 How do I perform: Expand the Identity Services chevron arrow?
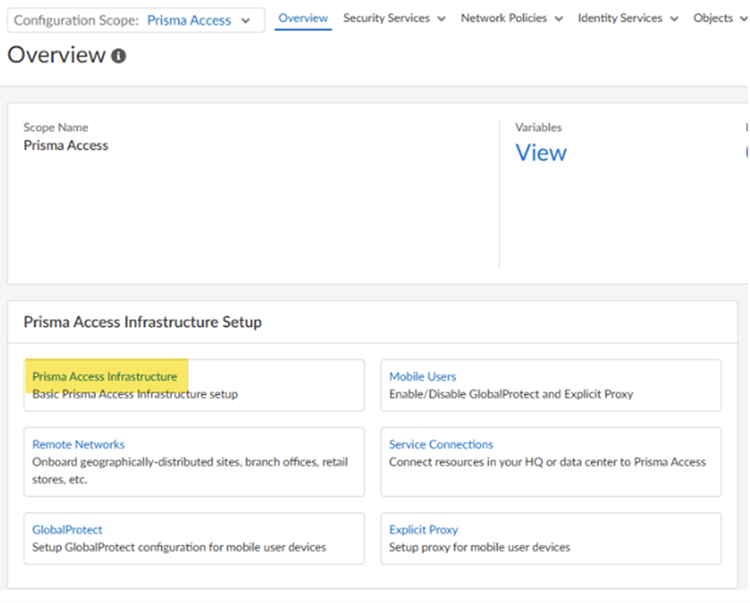point(674,19)
